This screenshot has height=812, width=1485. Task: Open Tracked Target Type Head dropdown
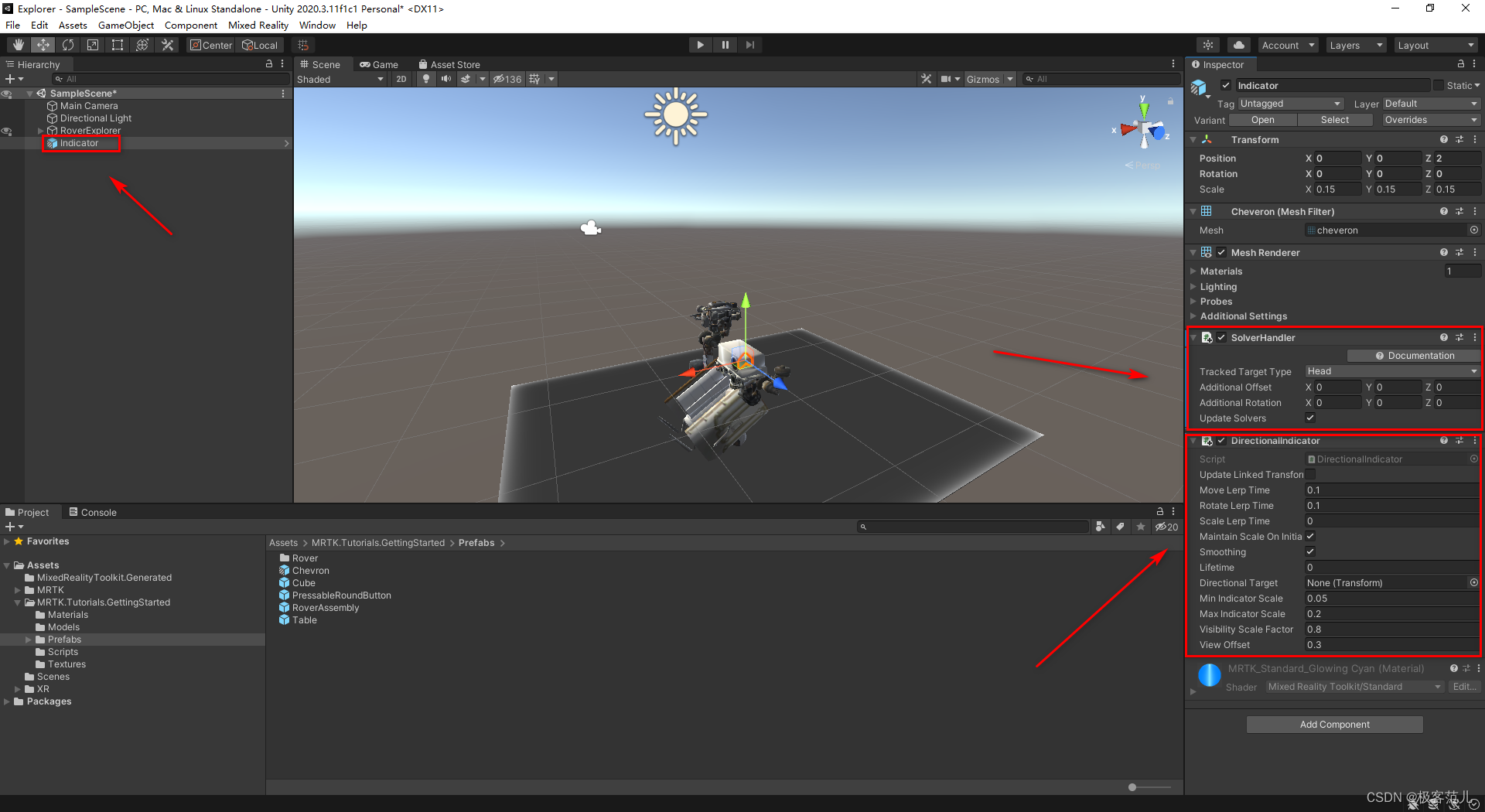(1391, 371)
